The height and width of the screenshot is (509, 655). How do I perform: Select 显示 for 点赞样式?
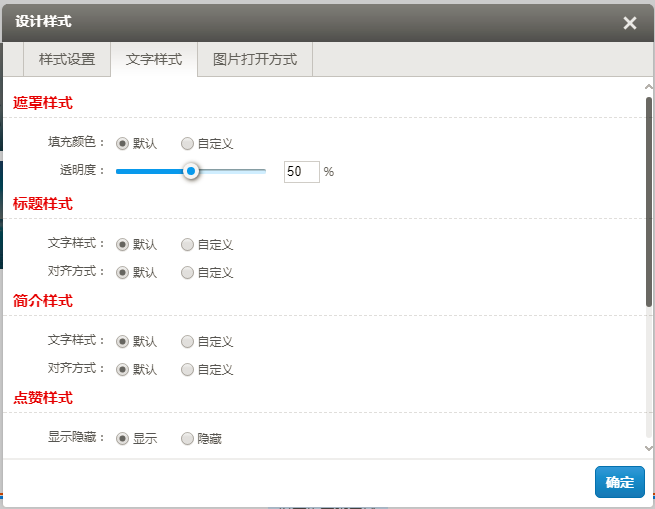click(123, 438)
